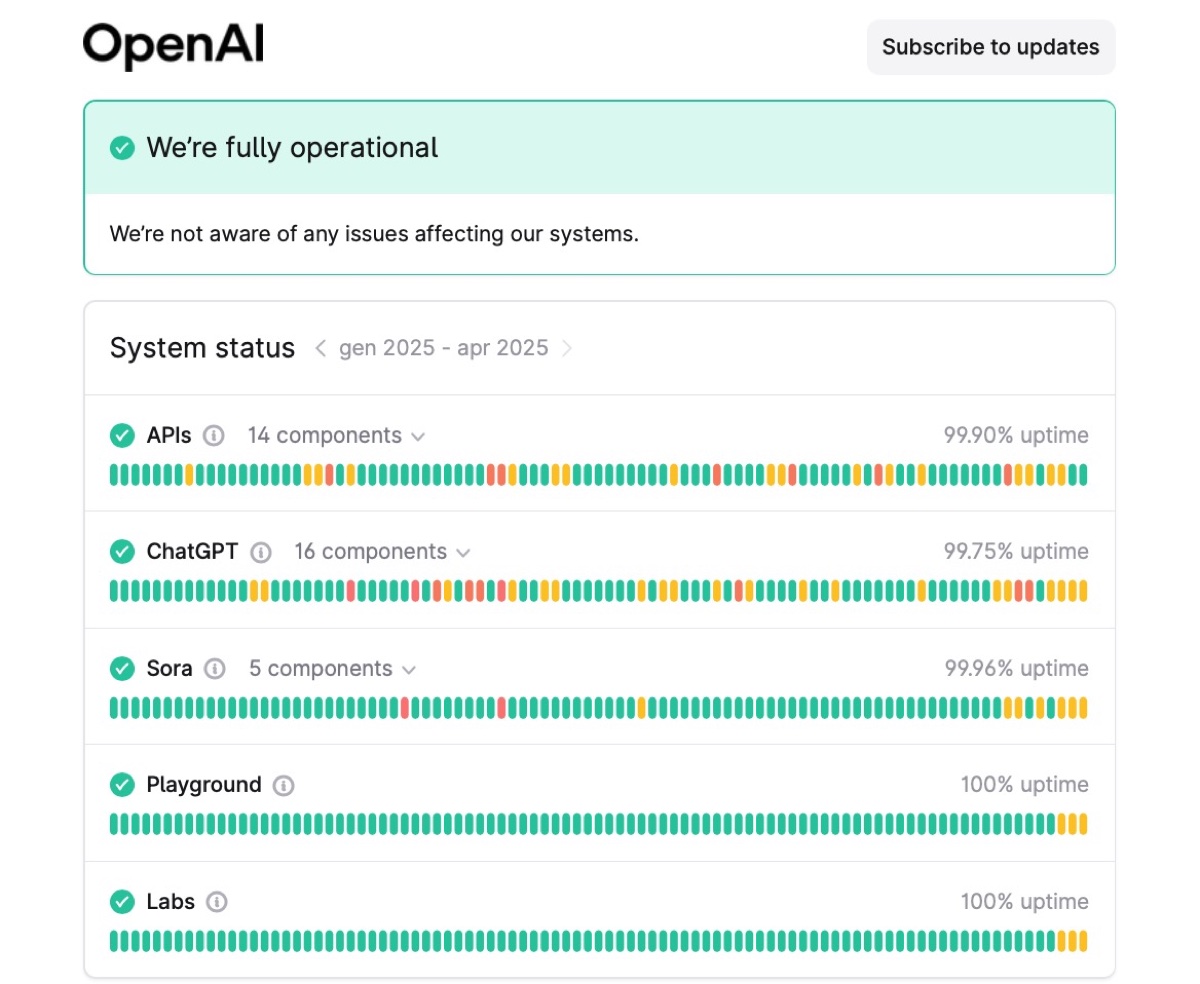
Task: Click the first bar of the APIs uptime chart
Action: click(x=114, y=475)
